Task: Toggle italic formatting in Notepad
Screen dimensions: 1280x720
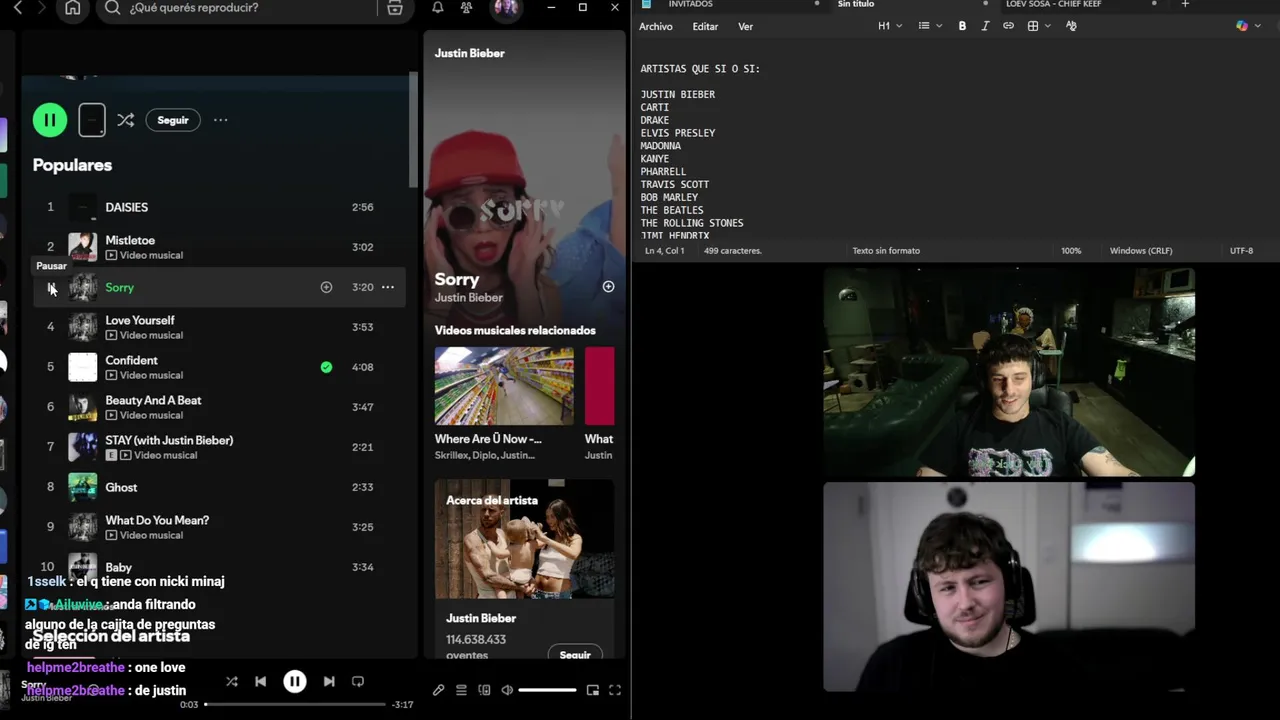Action: coord(985,26)
